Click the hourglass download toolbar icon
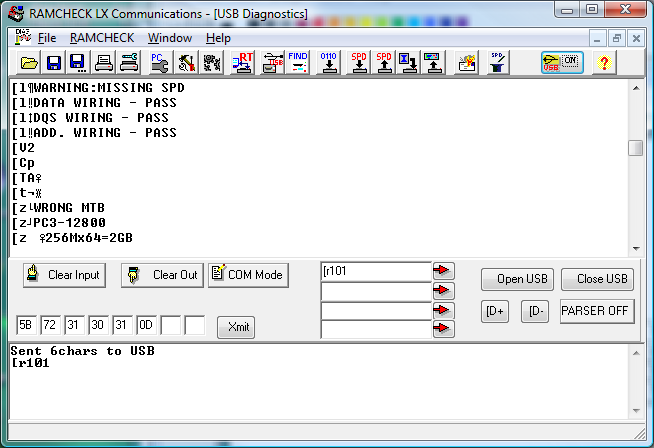 point(408,63)
